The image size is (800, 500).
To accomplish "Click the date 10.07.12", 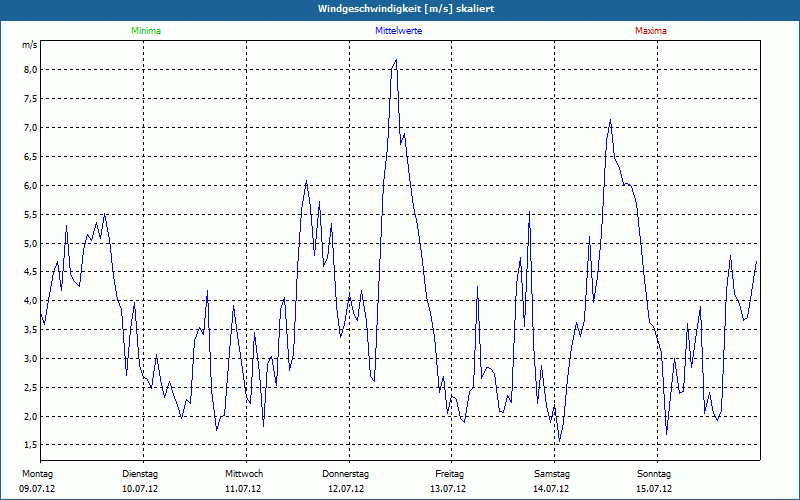I will 140,489.
